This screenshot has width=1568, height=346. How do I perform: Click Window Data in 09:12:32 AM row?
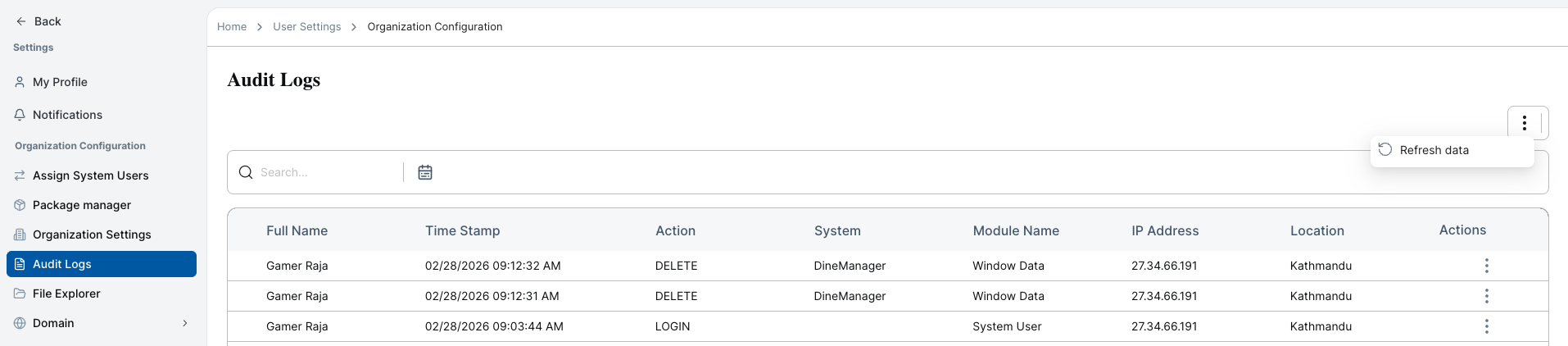1008,266
